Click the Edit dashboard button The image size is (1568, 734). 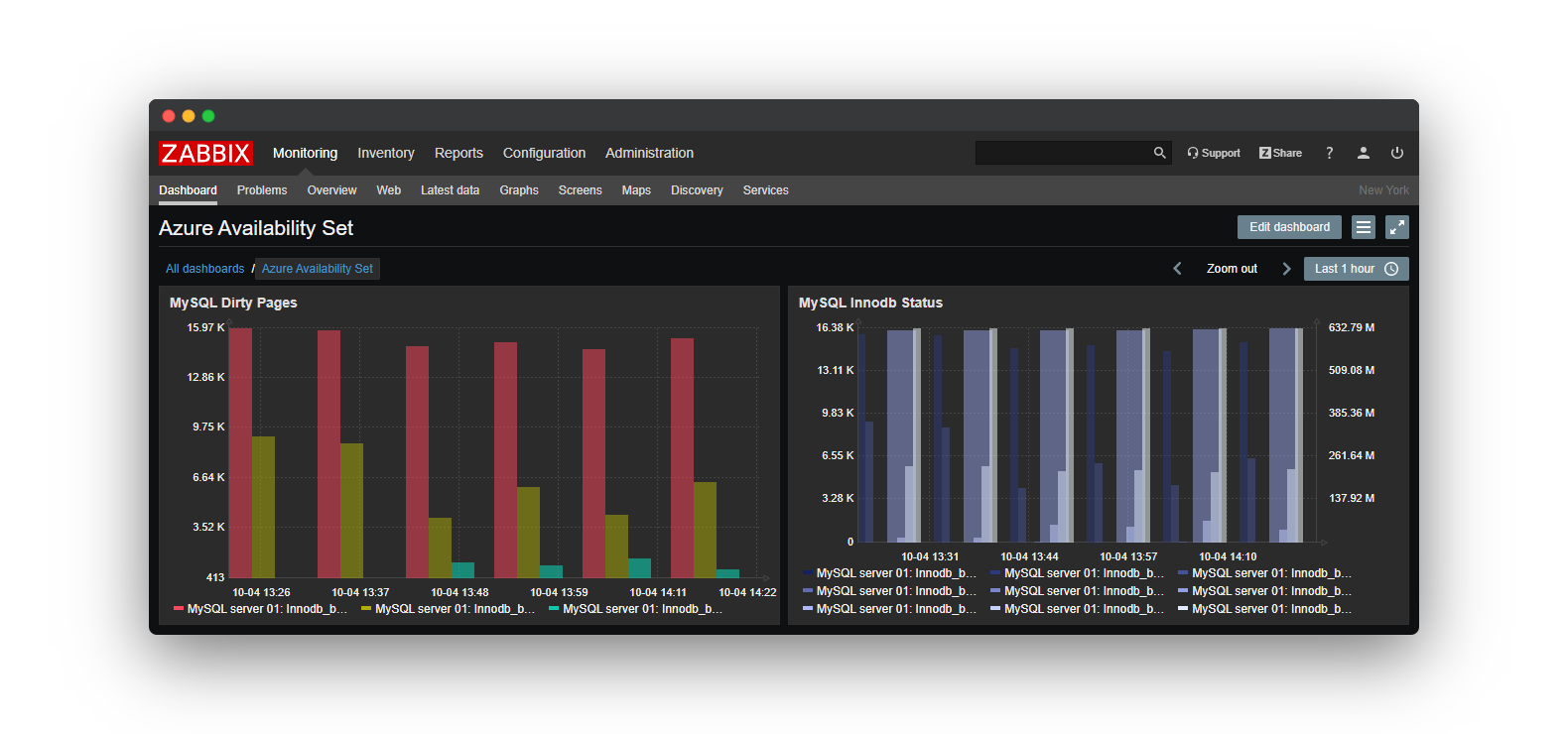(x=1289, y=227)
